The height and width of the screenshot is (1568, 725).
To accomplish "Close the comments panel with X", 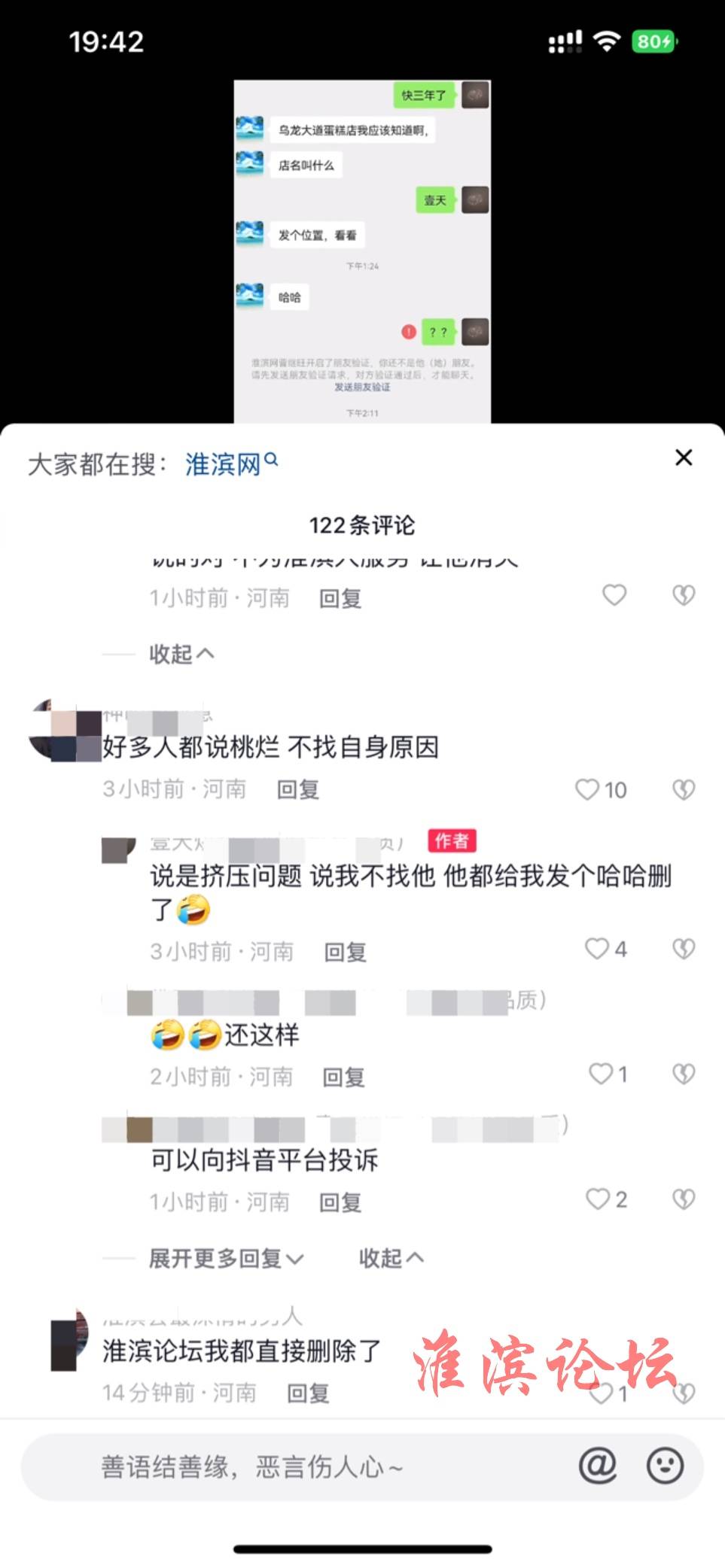I will click(x=684, y=457).
